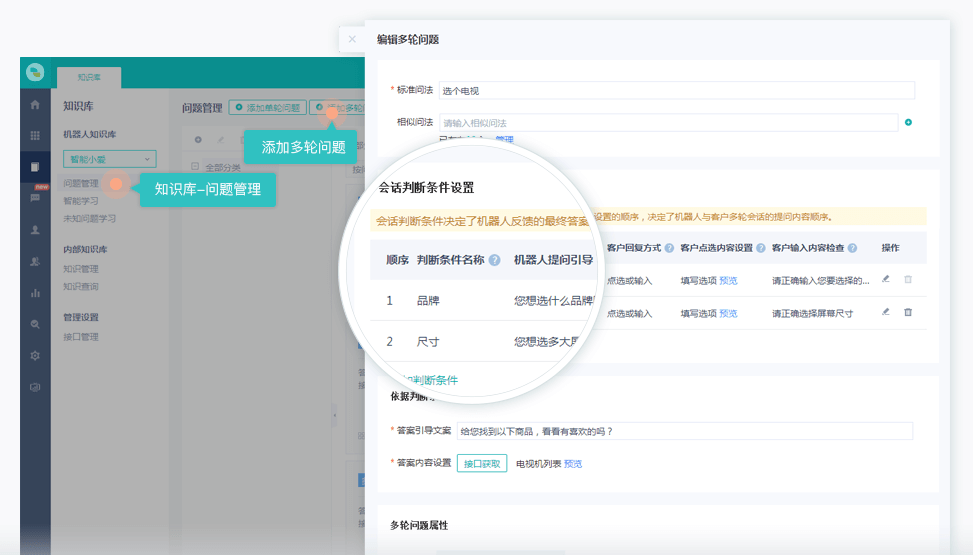Screen dimensions: 973x555
Task: Click the green plus icon beside 相似问法
Action: tap(908, 122)
